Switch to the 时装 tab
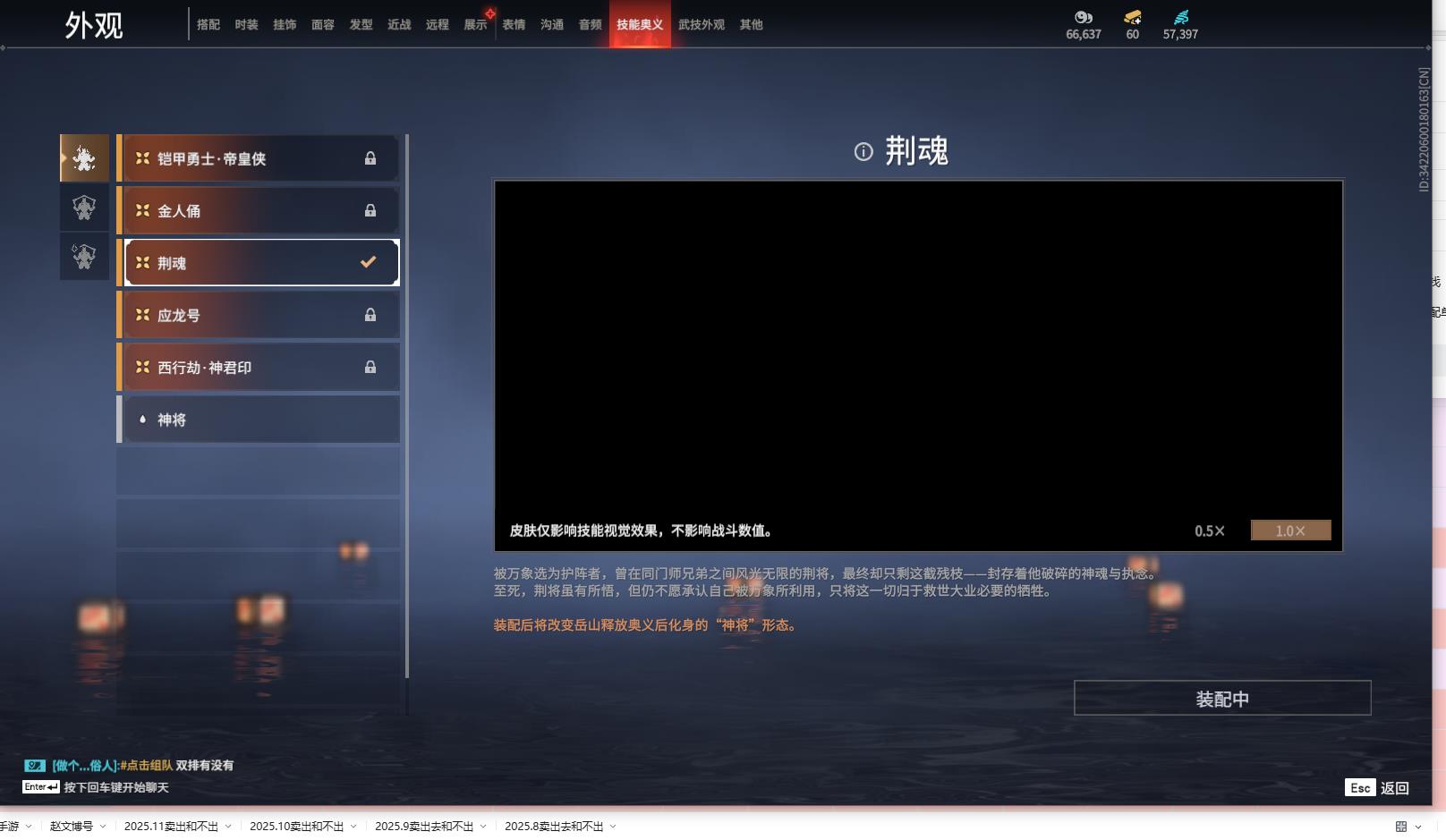This screenshot has width=1446, height=840. pyautogui.click(x=246, y=25)
